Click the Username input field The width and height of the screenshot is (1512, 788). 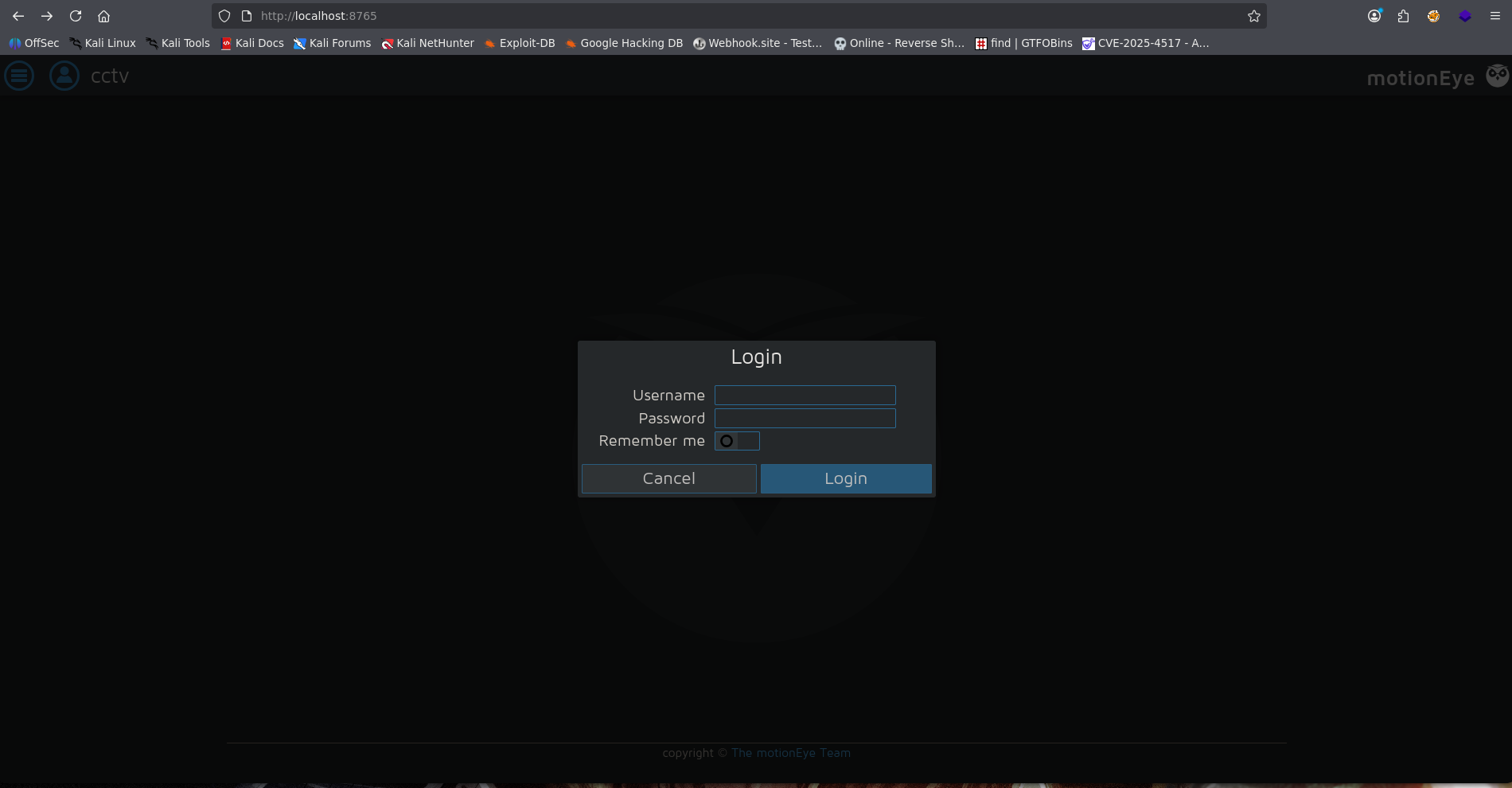click(x=805, y=396)
